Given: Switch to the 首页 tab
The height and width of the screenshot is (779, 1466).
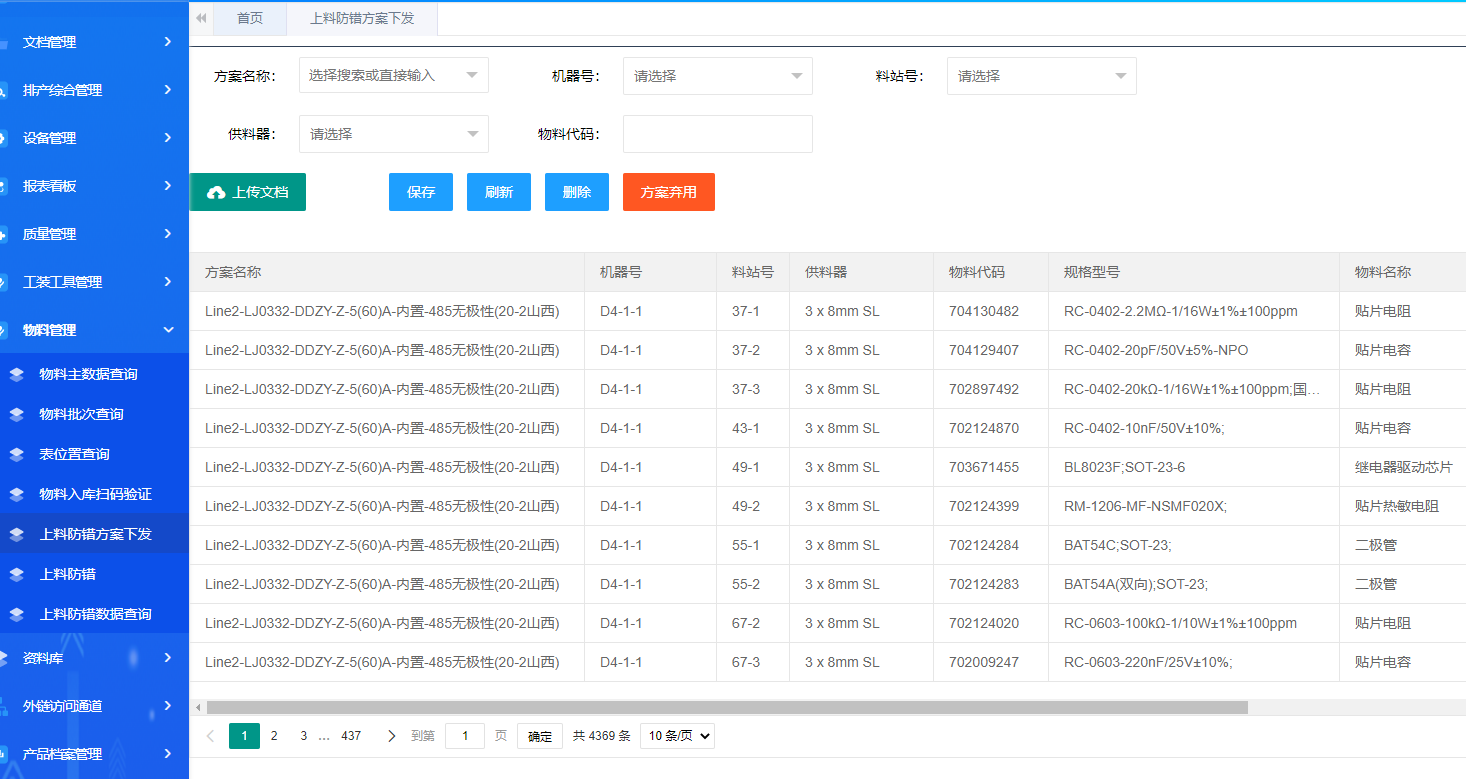Looking at the screenshot, I should click(250, 18).
